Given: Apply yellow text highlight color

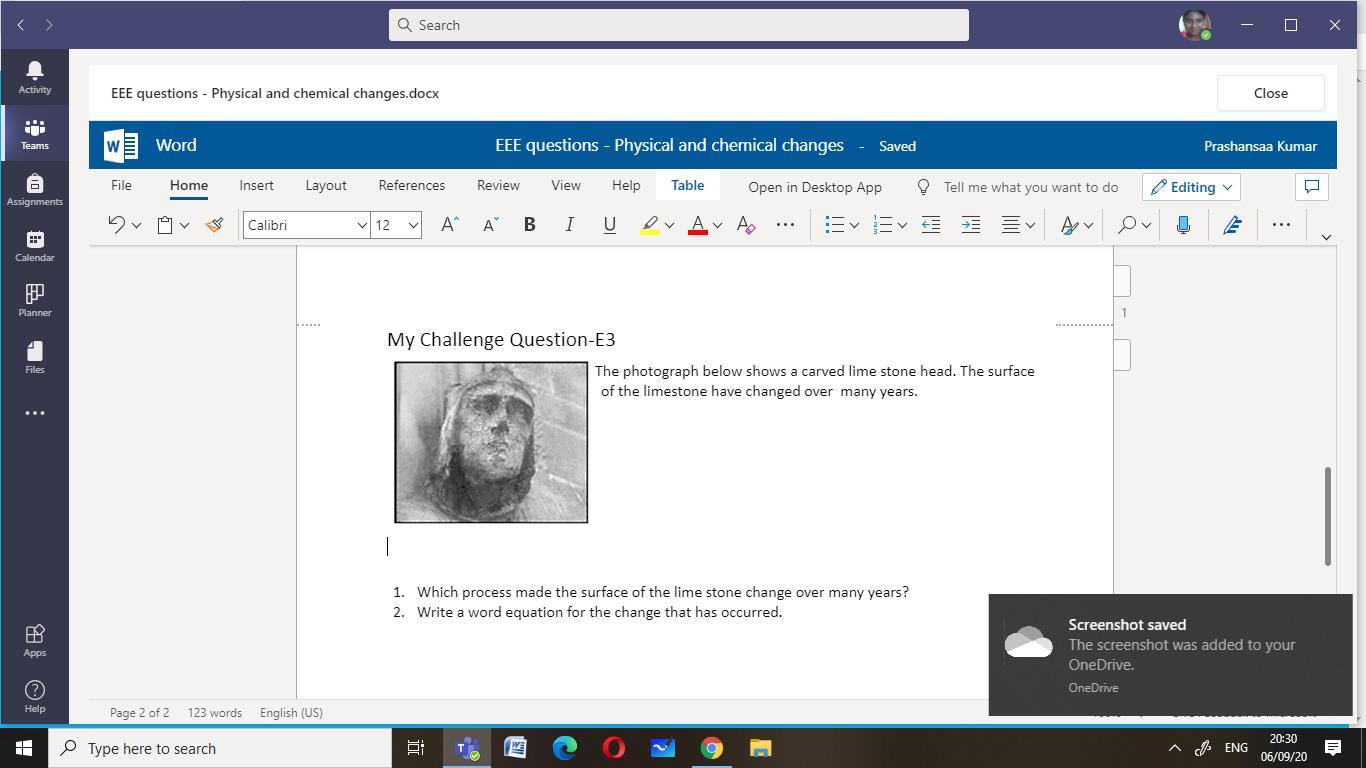Looking at the screenshot, I should [650, 225].
